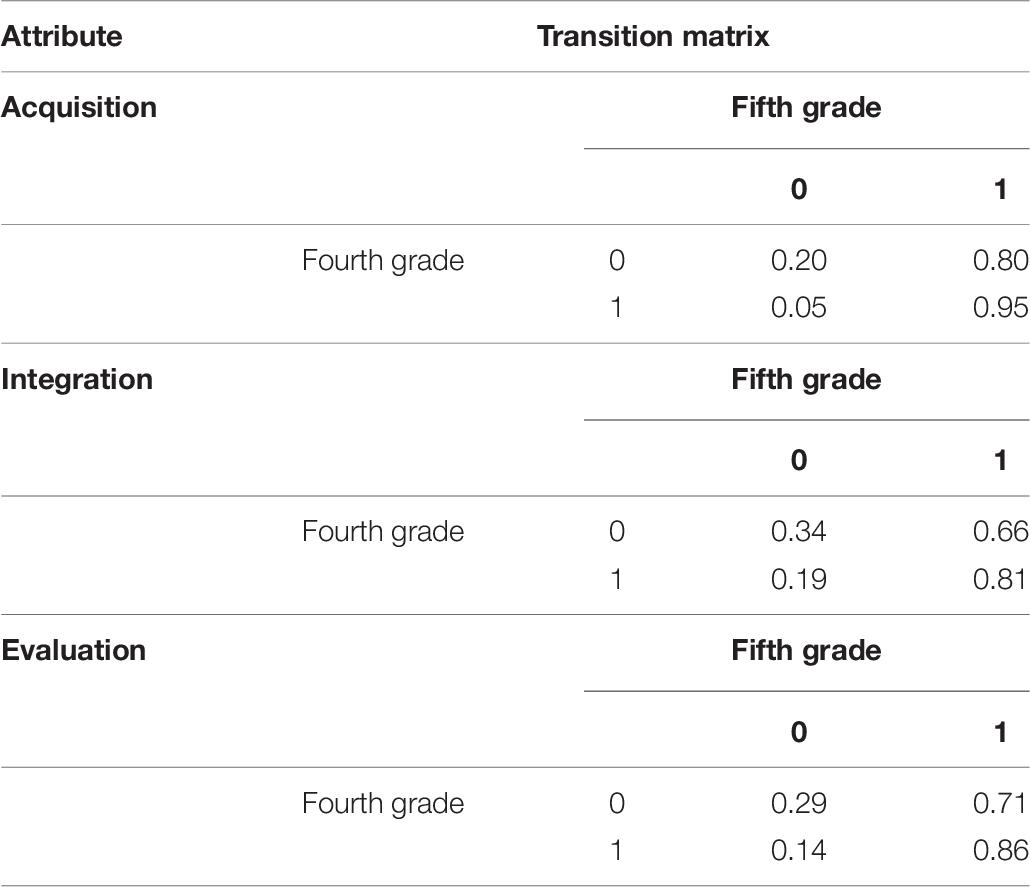Click Fifth grade heading under Acquisition
This screenshot has width=1030, height=887.
click(806, 108)
